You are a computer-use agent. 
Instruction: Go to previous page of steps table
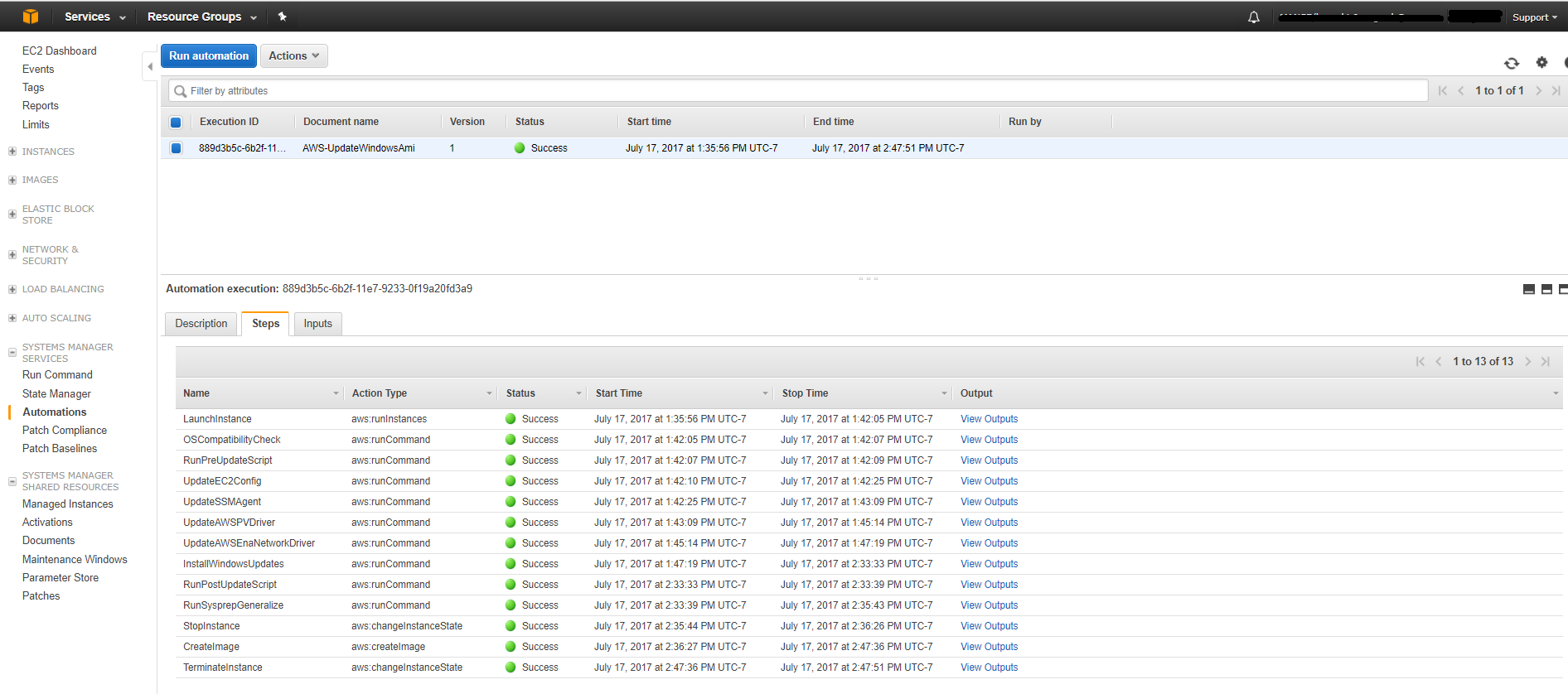(x=1439, y=361)
